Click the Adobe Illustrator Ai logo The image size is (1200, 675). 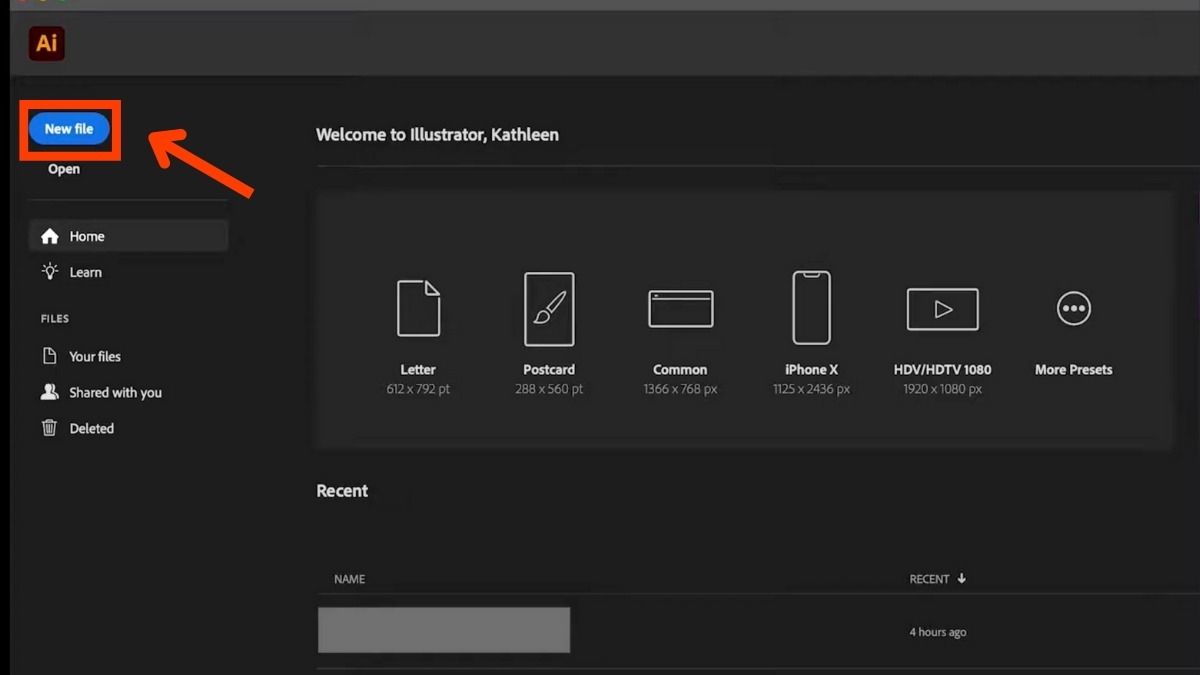tap(46, 43)
